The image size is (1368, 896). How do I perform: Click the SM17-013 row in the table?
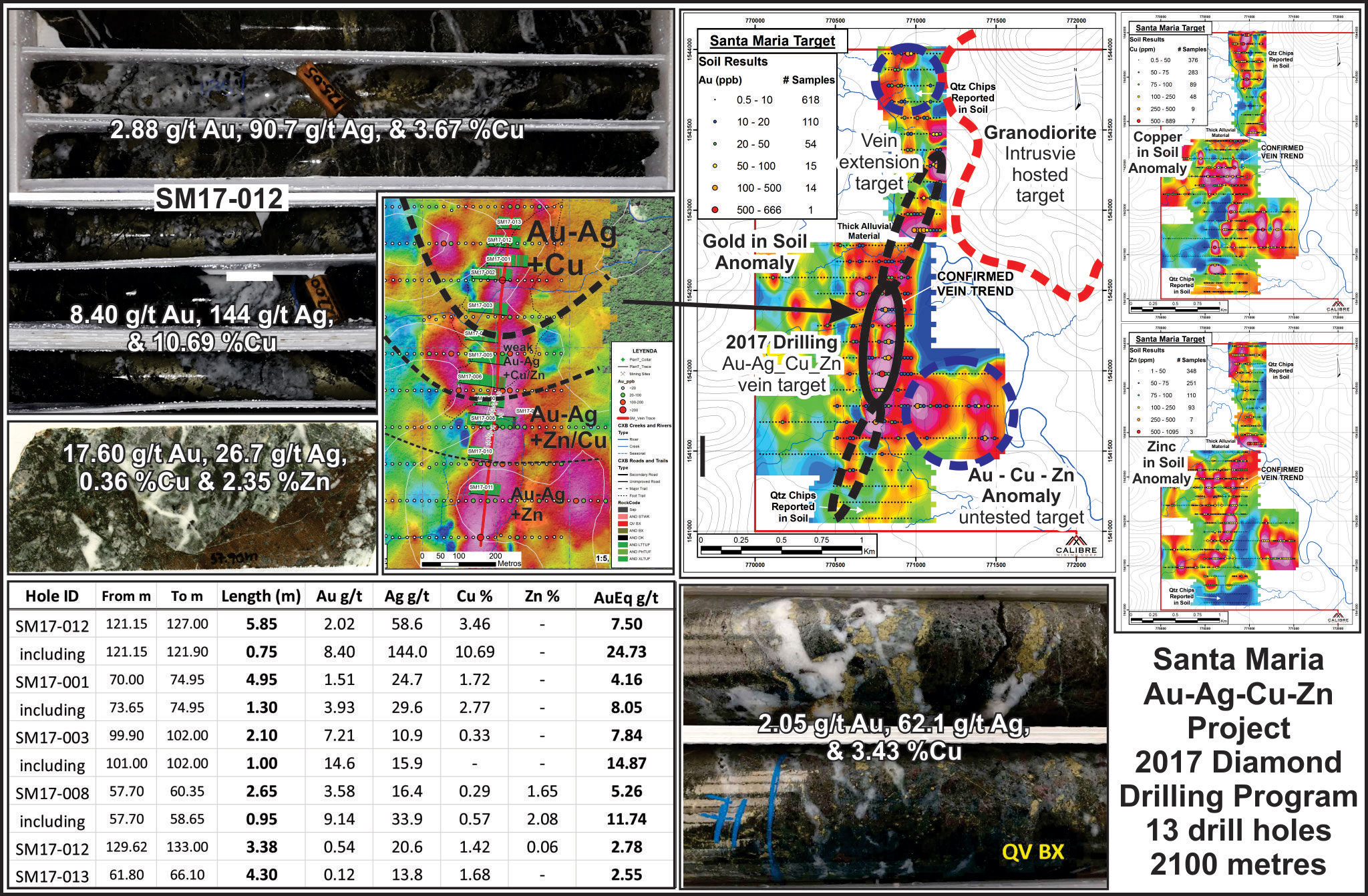click(x=340, y=875)
